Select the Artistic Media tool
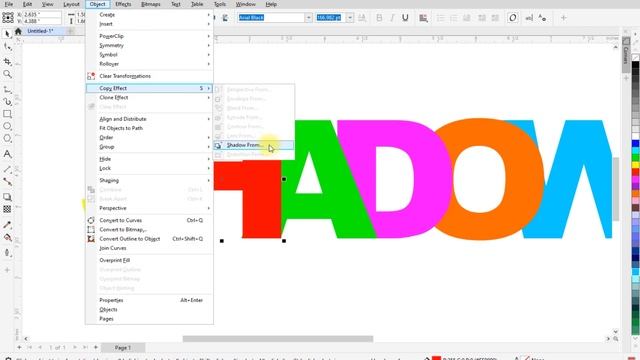This screenshot has width=640, height=360. coord(7,102)
